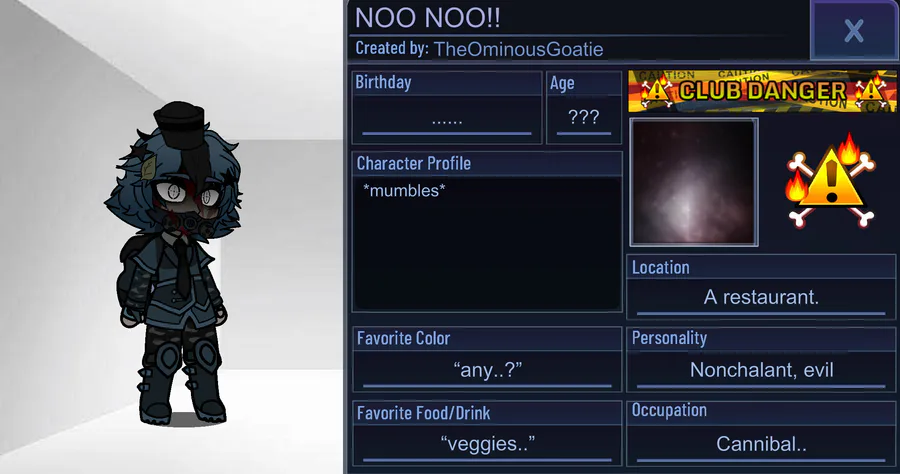This screenshot has width=900, height=474.
Task: Click the Favorite Color any..? field
Action: [487, 370]
